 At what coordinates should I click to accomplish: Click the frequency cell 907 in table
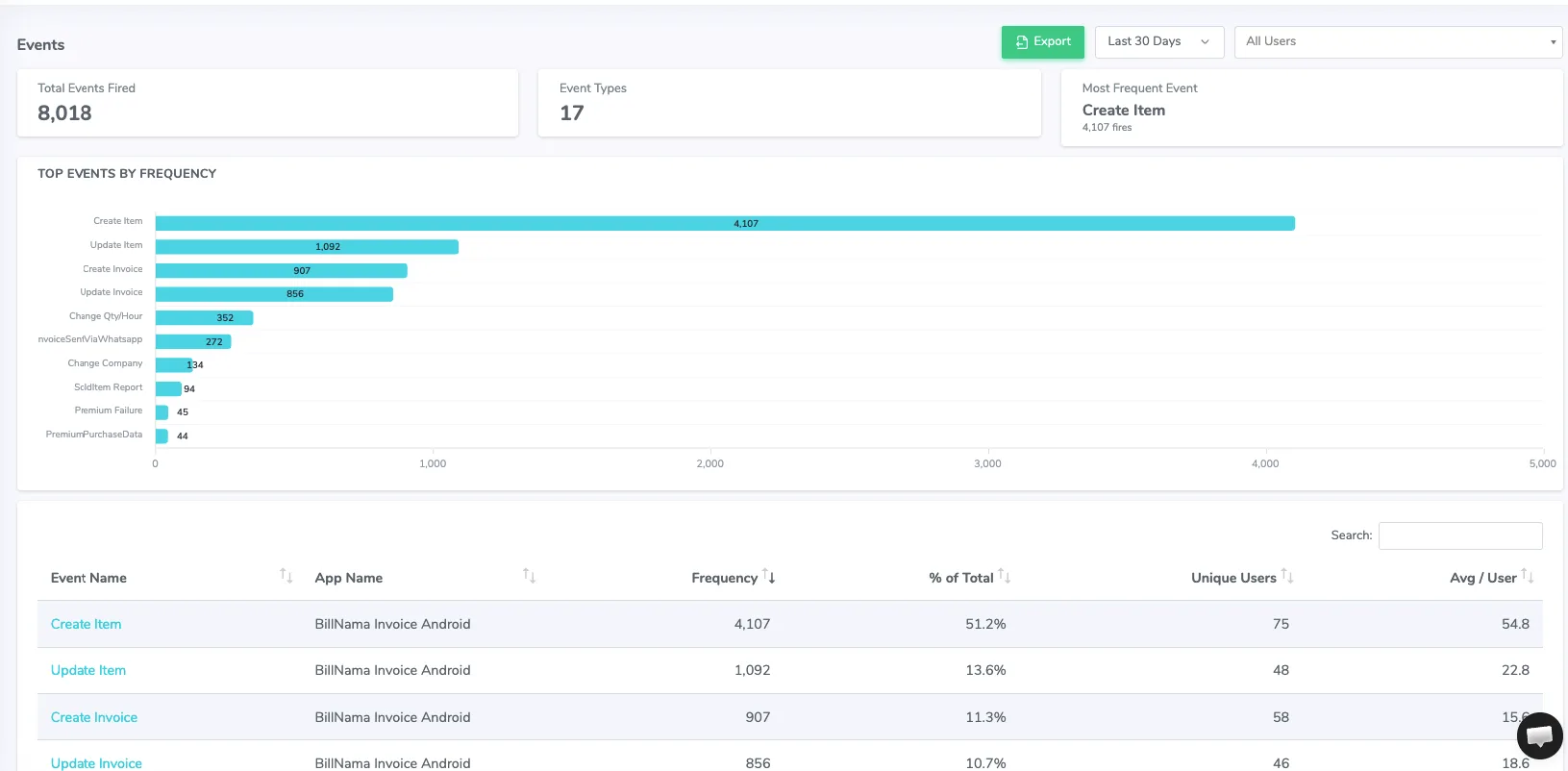[x=758, y=717]
